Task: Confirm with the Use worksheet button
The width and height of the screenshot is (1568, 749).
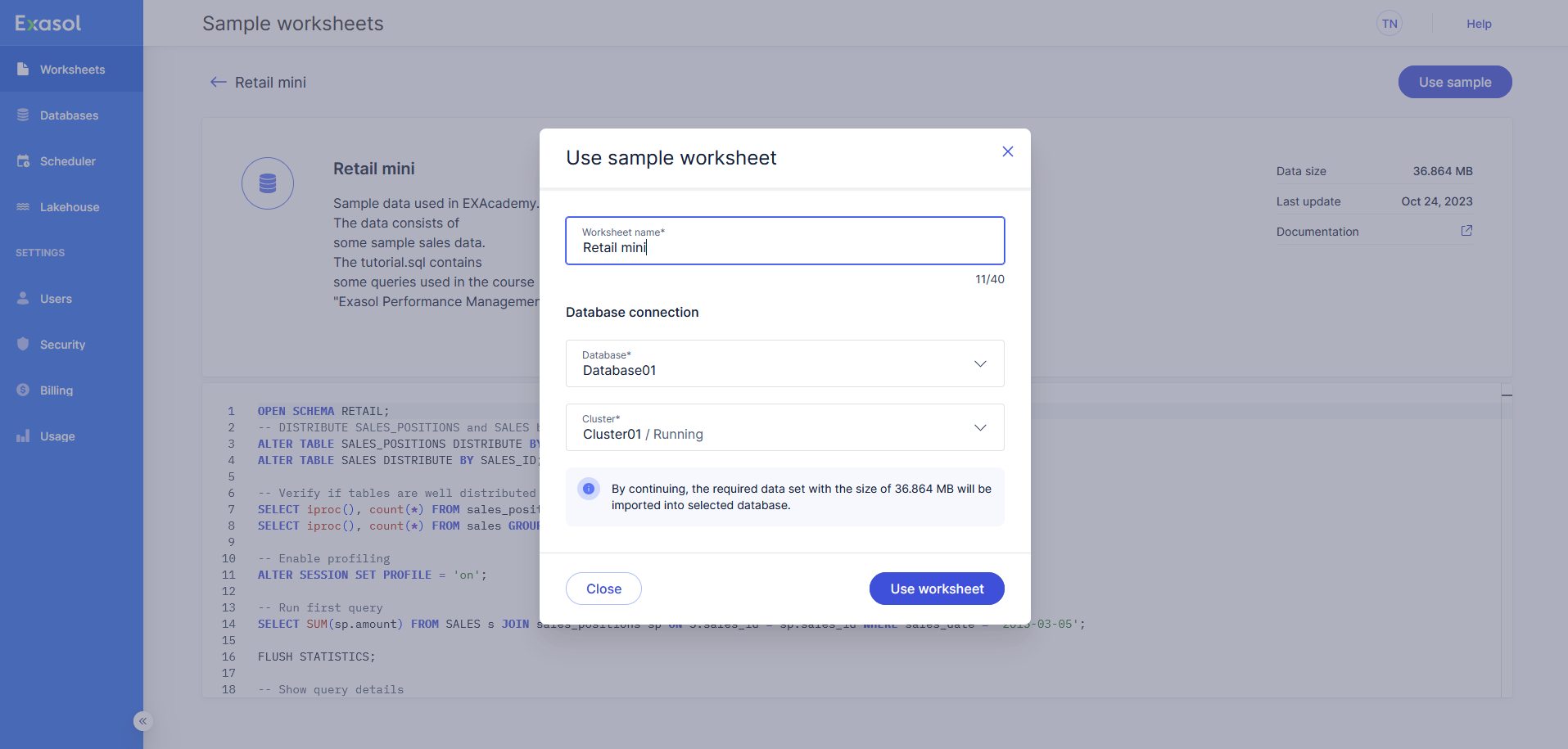Action: tap(937, 589)
